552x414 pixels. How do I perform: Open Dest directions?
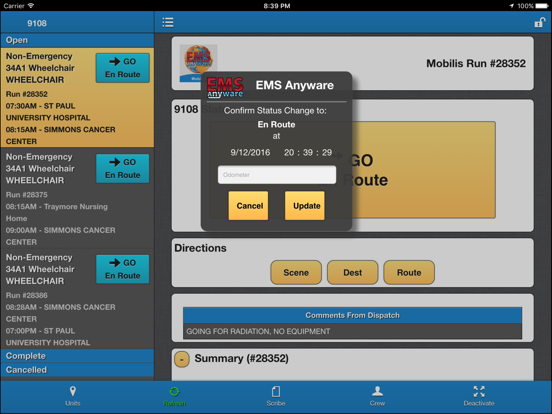tap(352, 272)
